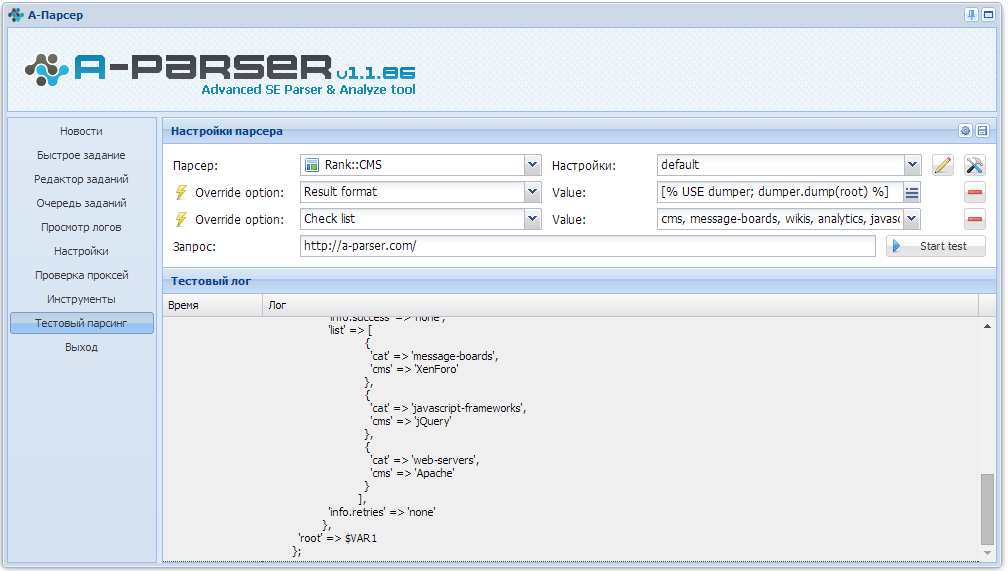1008x571 pixels.
Task: Click the save icon in Настройки парсера header
Action: [982, 131]
